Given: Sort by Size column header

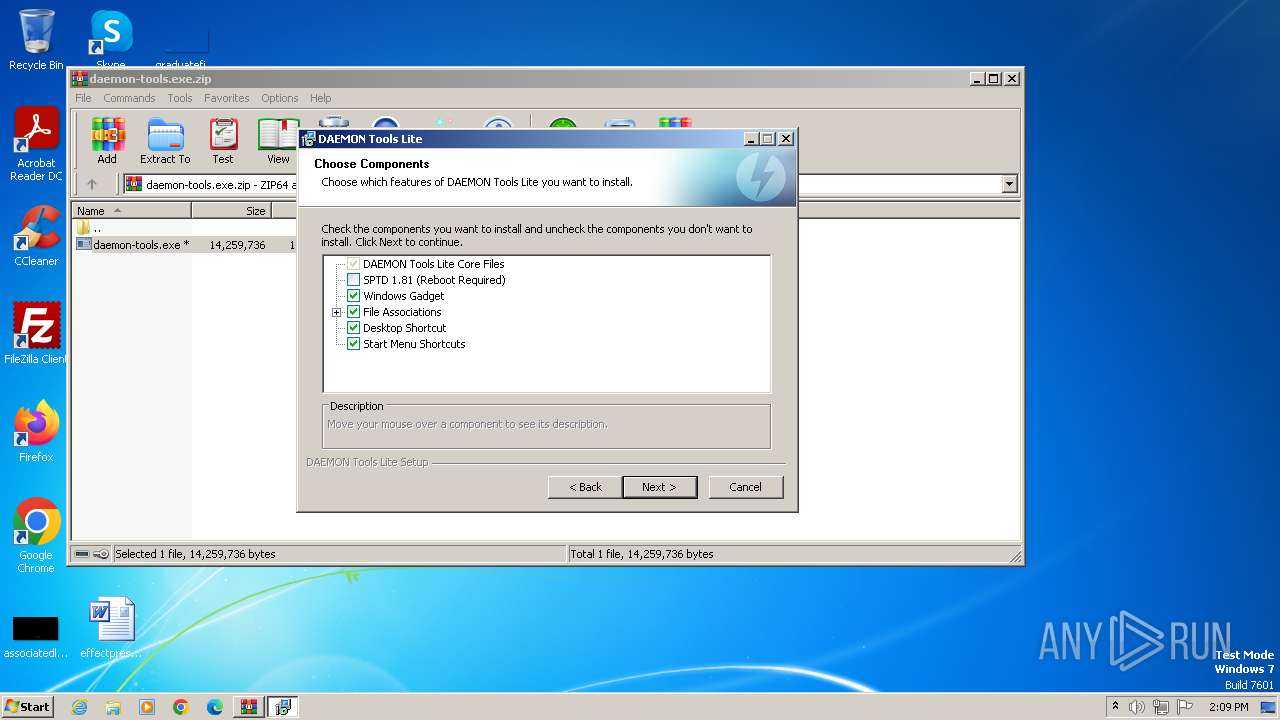Looking at the screenshot, I should 233,211.
